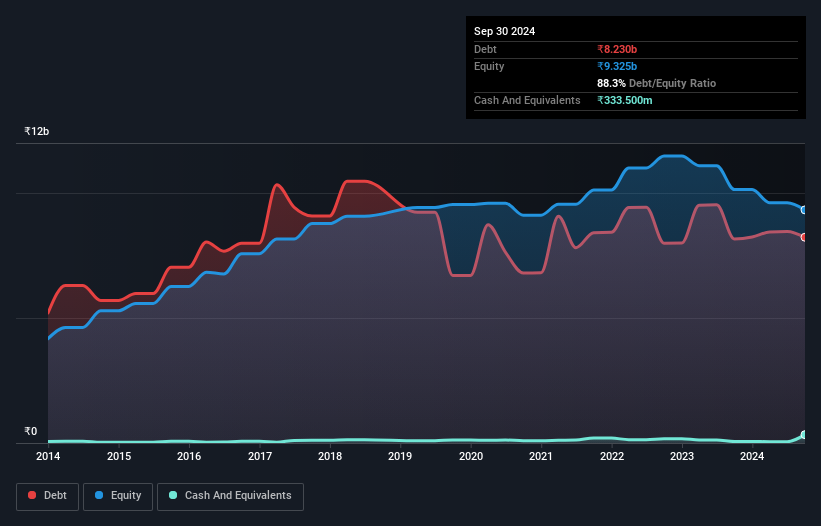Click the 88.3% Debt/Equity Ratio text
Image resolution: width=821 pixels, height=526 pixels.
(657, 83)
